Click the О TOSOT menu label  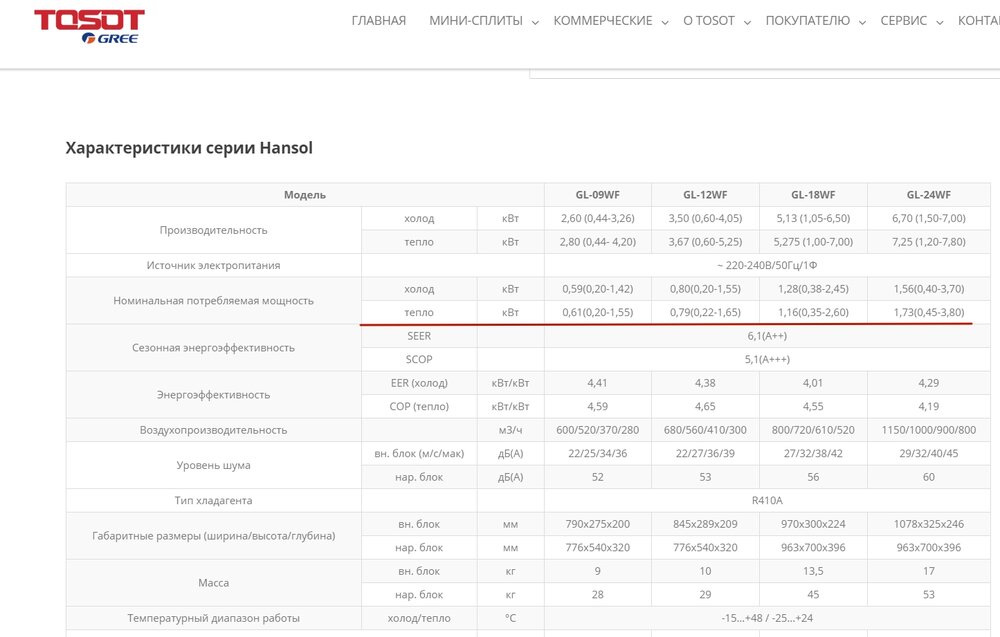(708, 21)
